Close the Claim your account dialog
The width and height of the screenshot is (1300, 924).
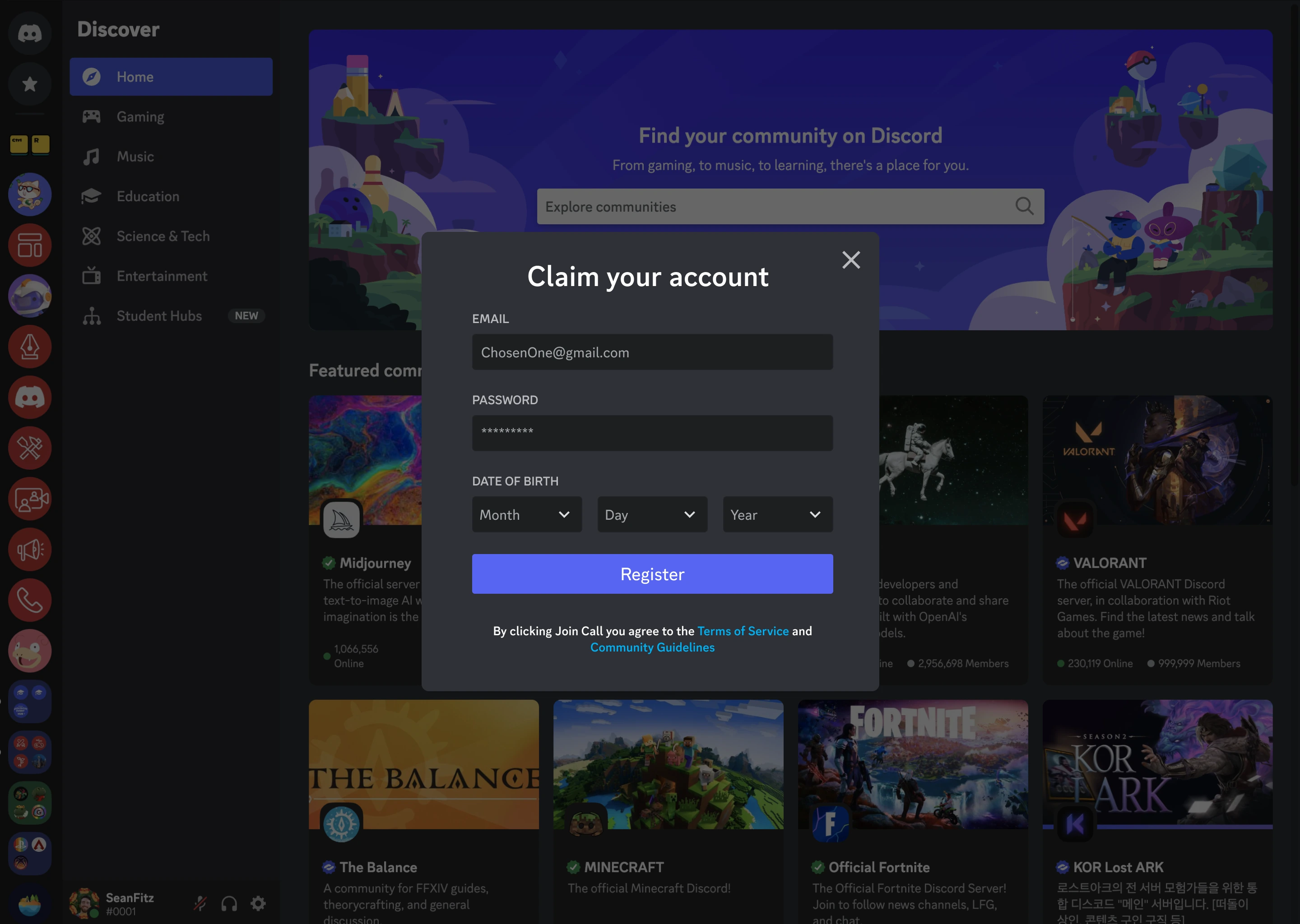tap(851, 260)
